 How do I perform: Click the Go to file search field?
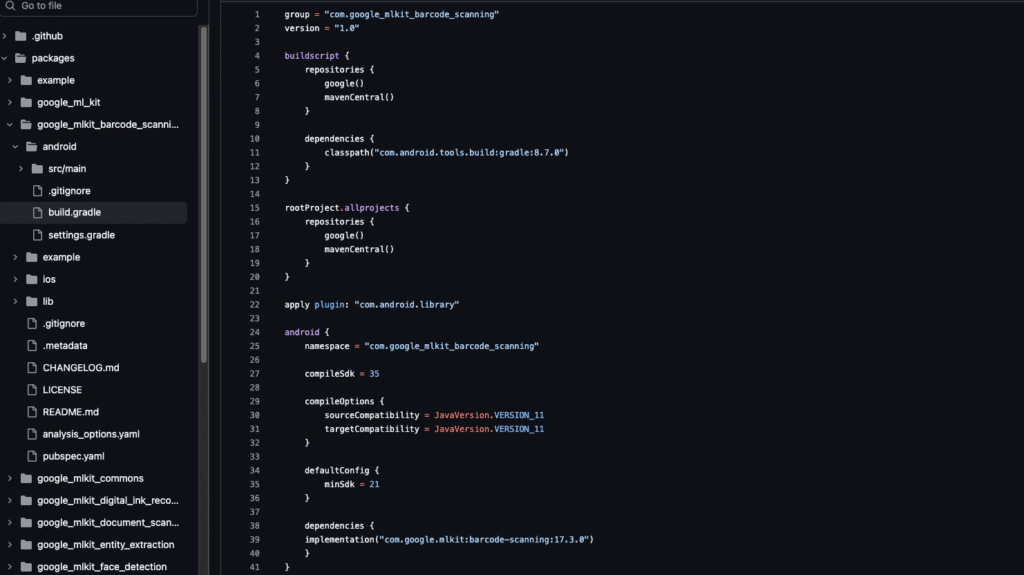pos(100,6)
